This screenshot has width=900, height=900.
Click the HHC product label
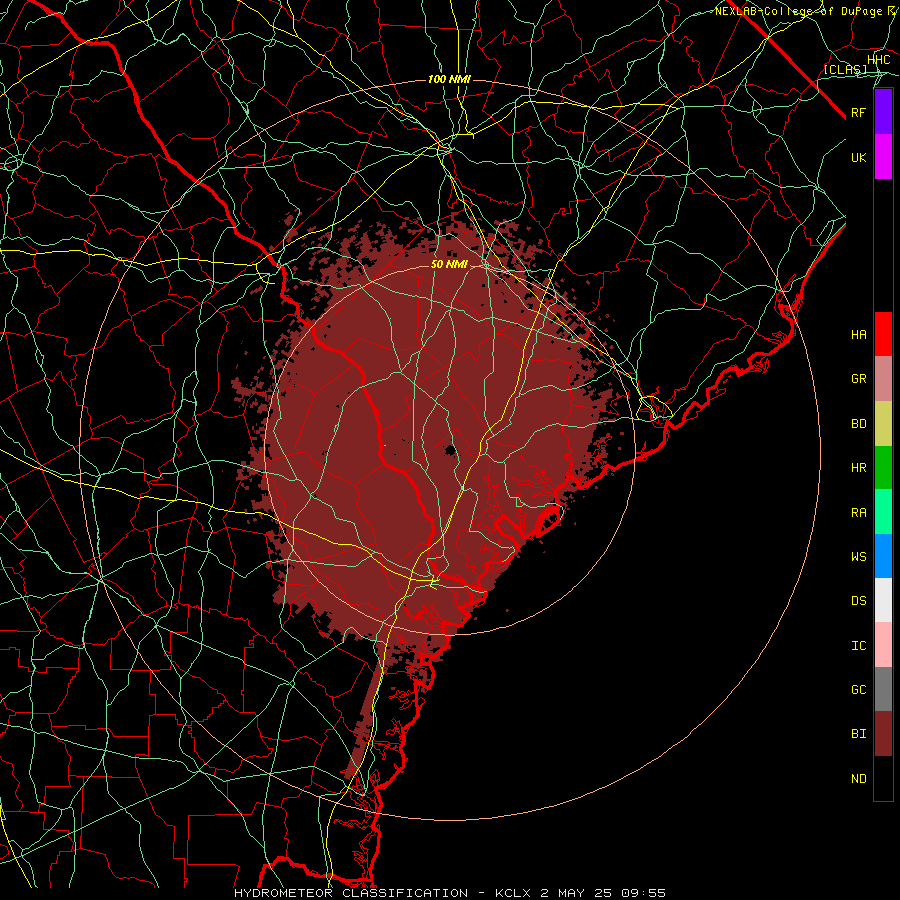click(x=879, y=60)
